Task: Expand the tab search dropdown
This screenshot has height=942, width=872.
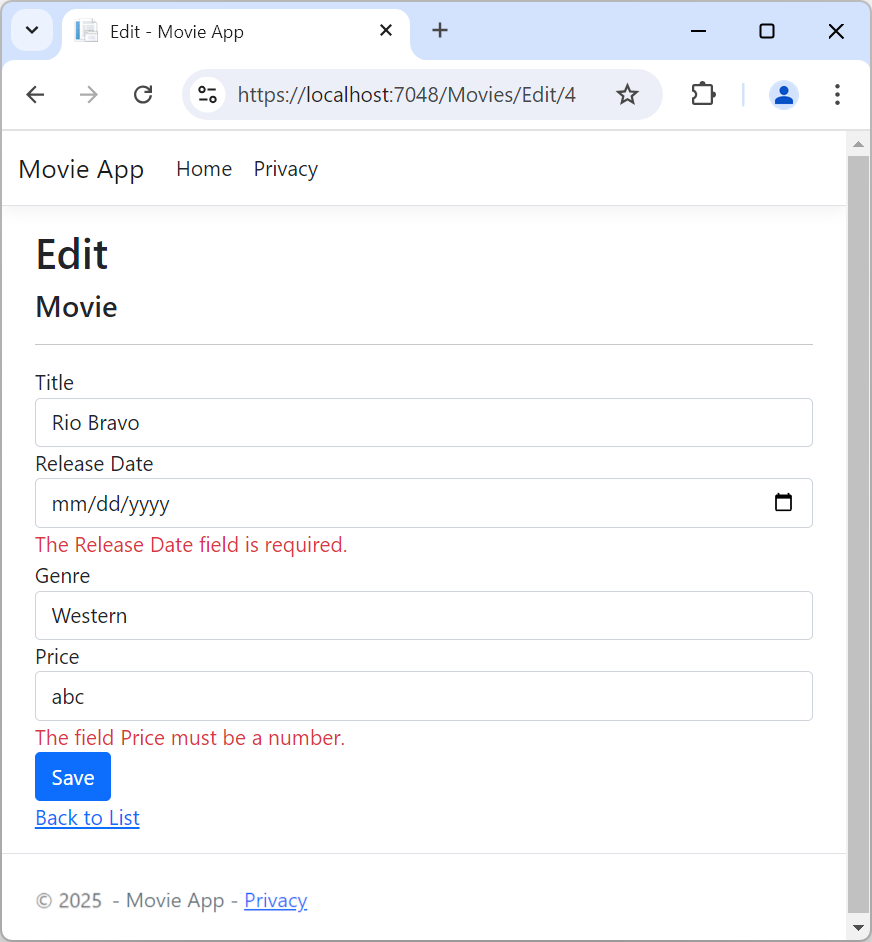Action: [x=32, y=31]
